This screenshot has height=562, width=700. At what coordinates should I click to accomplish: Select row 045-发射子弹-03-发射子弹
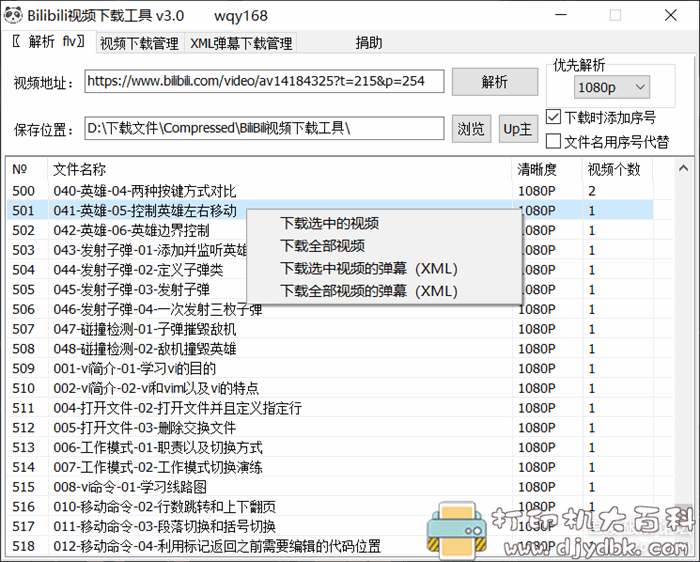[x=330, y=289]
